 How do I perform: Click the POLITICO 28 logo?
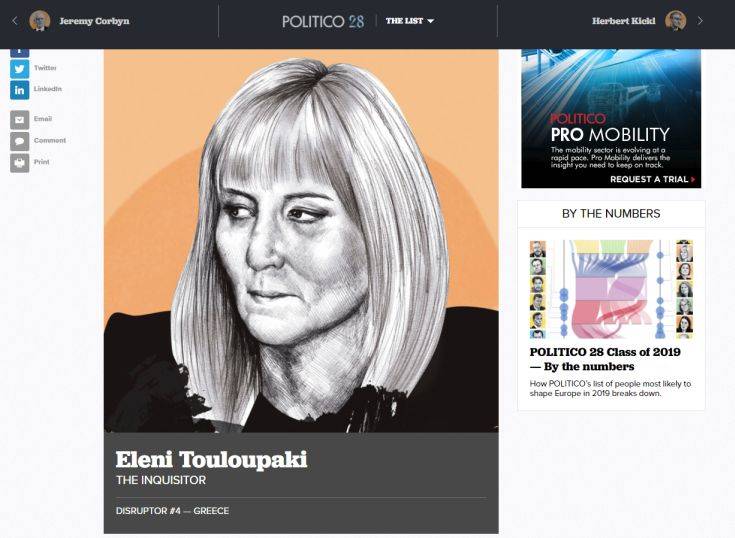[322, 22]
